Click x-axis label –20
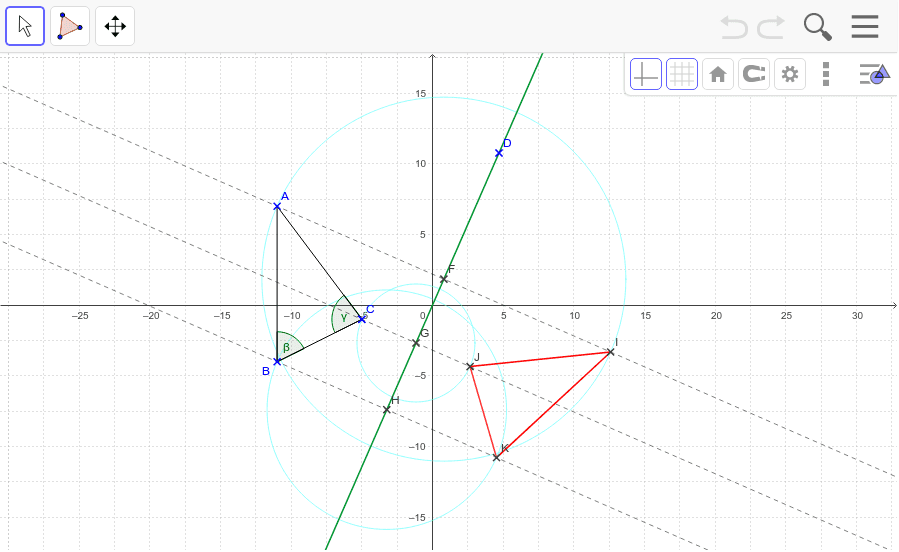 pos(150,316)
